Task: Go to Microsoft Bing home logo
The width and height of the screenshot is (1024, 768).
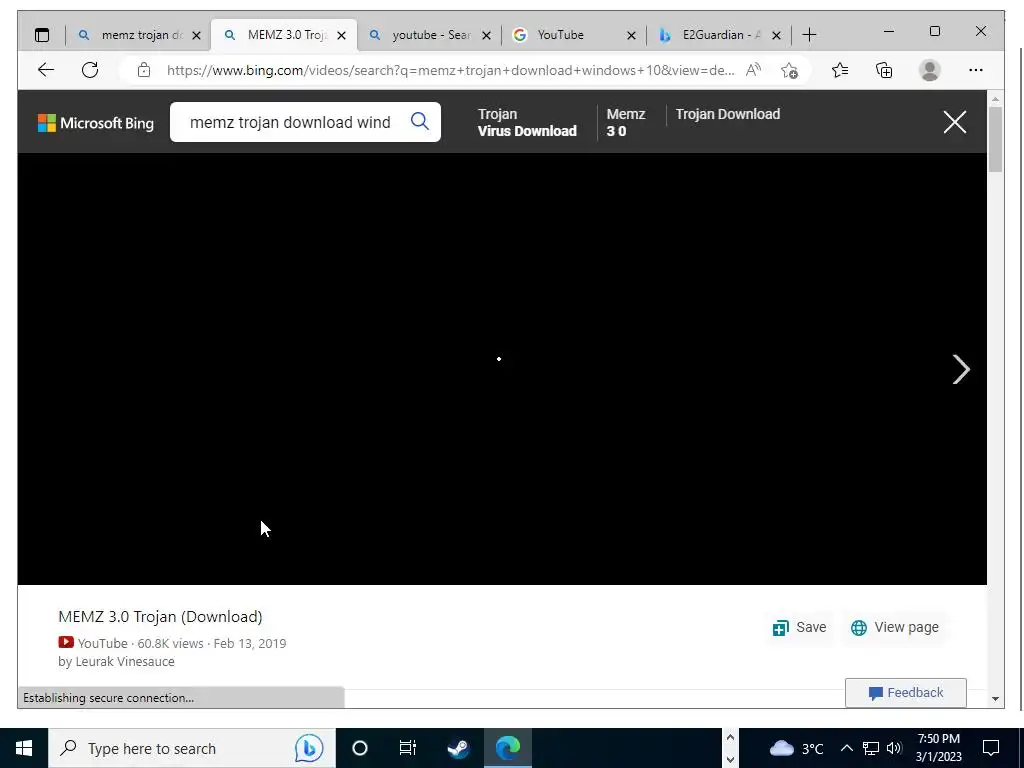Action: (x=96, y=123)
